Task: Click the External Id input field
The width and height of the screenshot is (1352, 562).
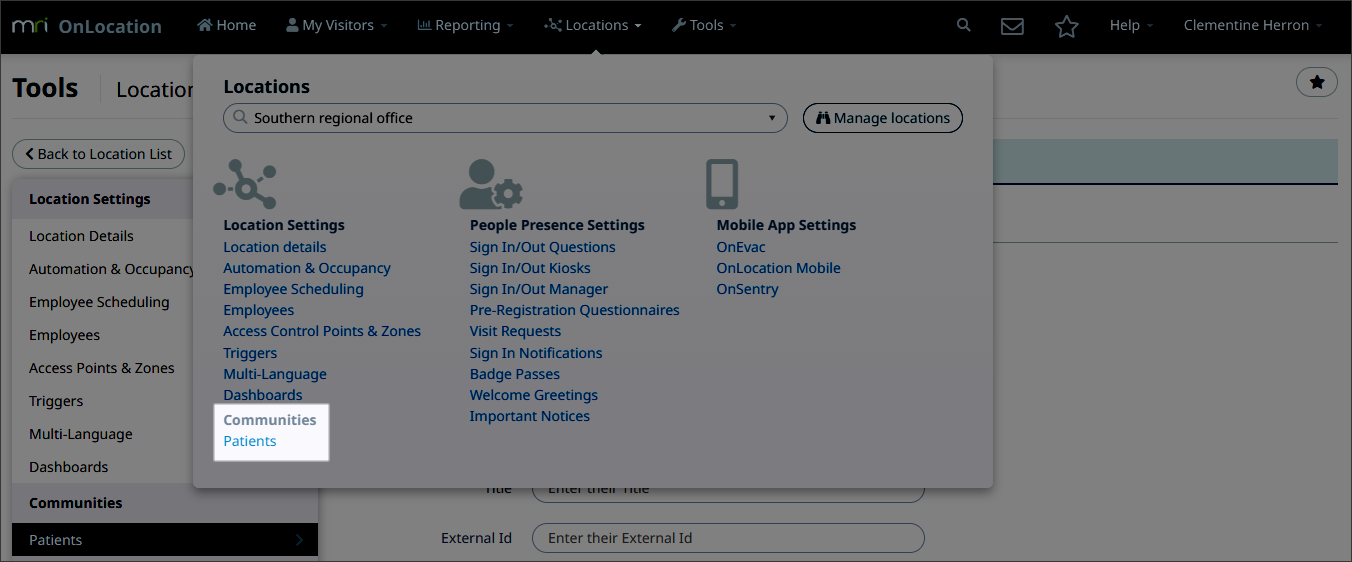Action: pos(727,538)
